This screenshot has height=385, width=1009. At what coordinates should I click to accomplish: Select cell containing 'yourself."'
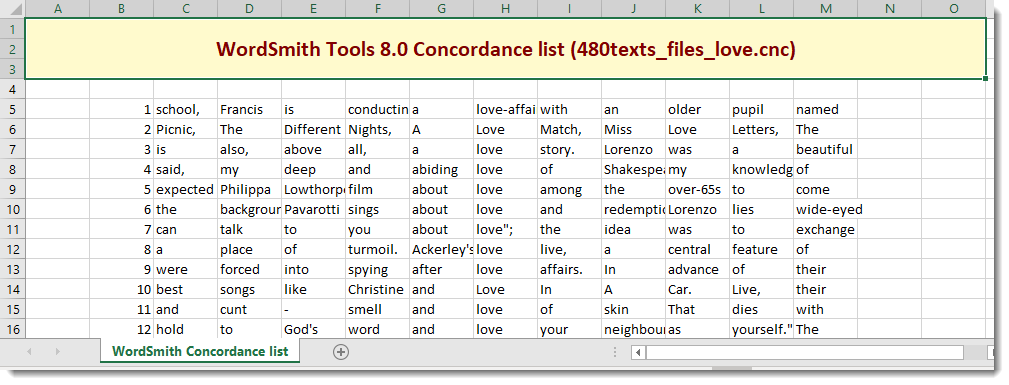(762, 329)
